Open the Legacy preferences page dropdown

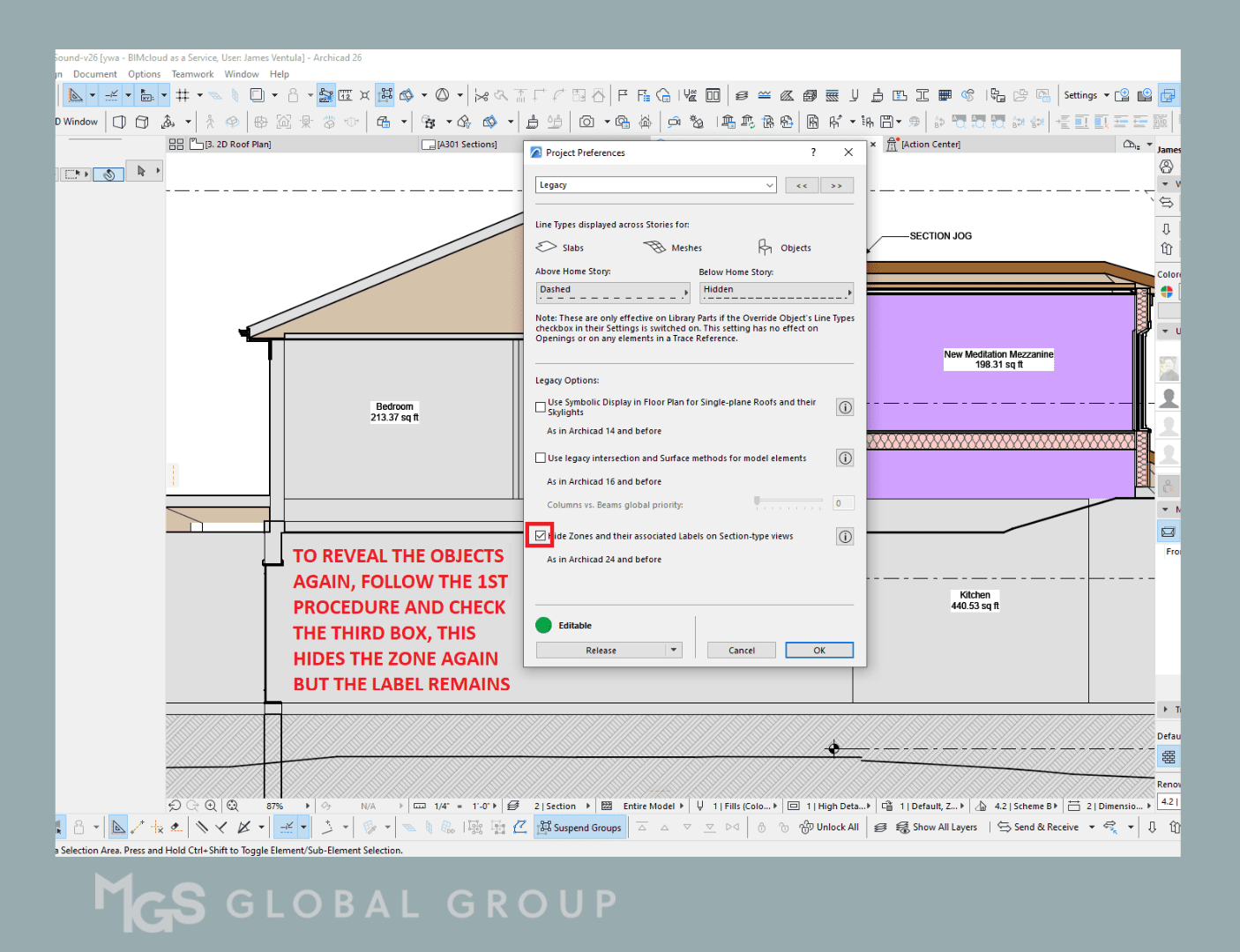click(654, 184)
